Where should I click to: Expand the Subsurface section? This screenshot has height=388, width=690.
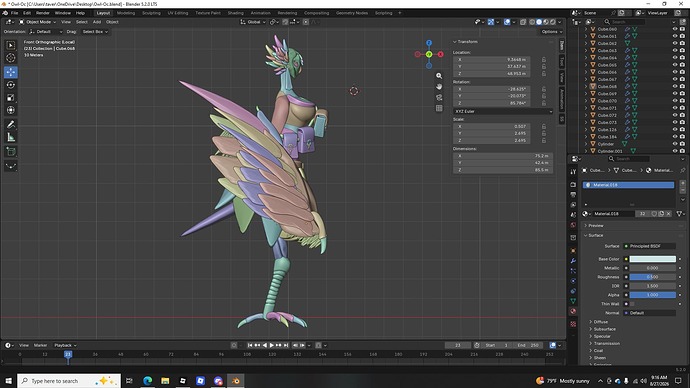click(x=604, y=329)
